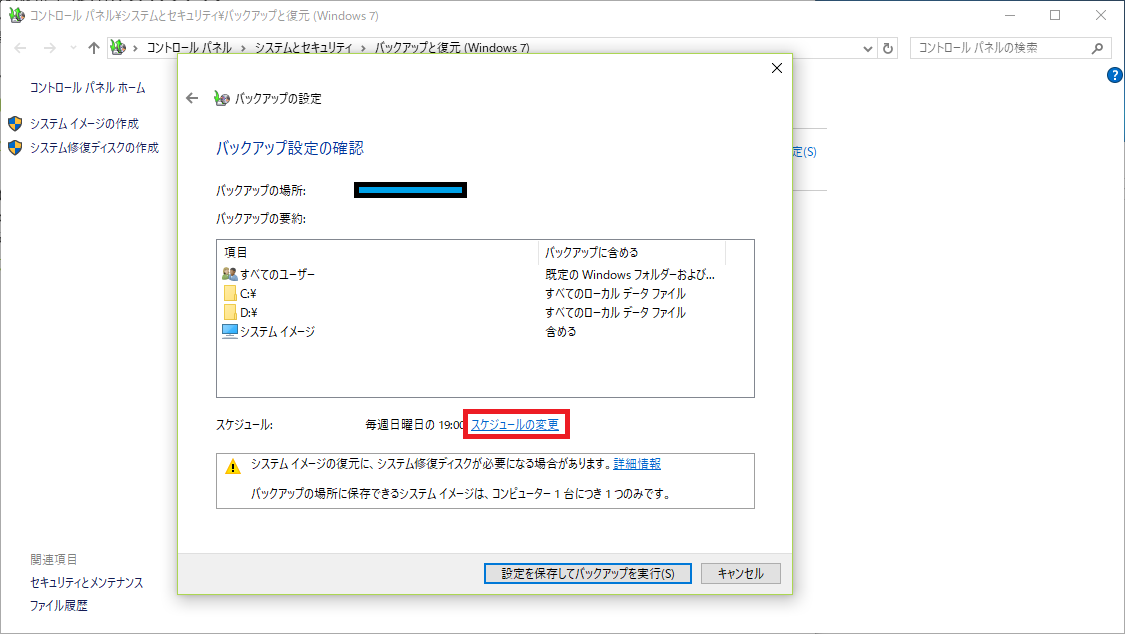Open Help via the blue question mark icon
This screenshot has width=1125, height=634.
1117,74
